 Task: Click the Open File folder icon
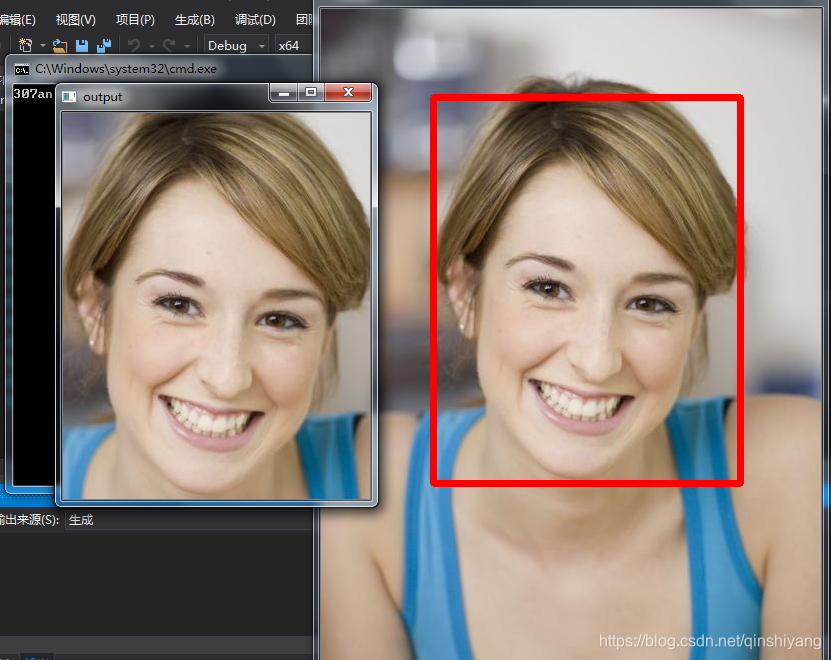click(x=59, y=46)
